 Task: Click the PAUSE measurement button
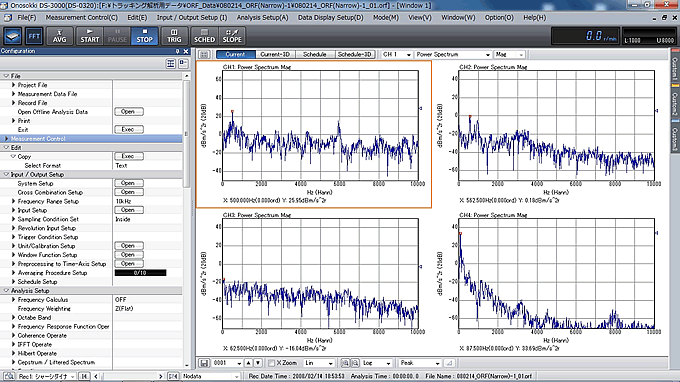117,36
